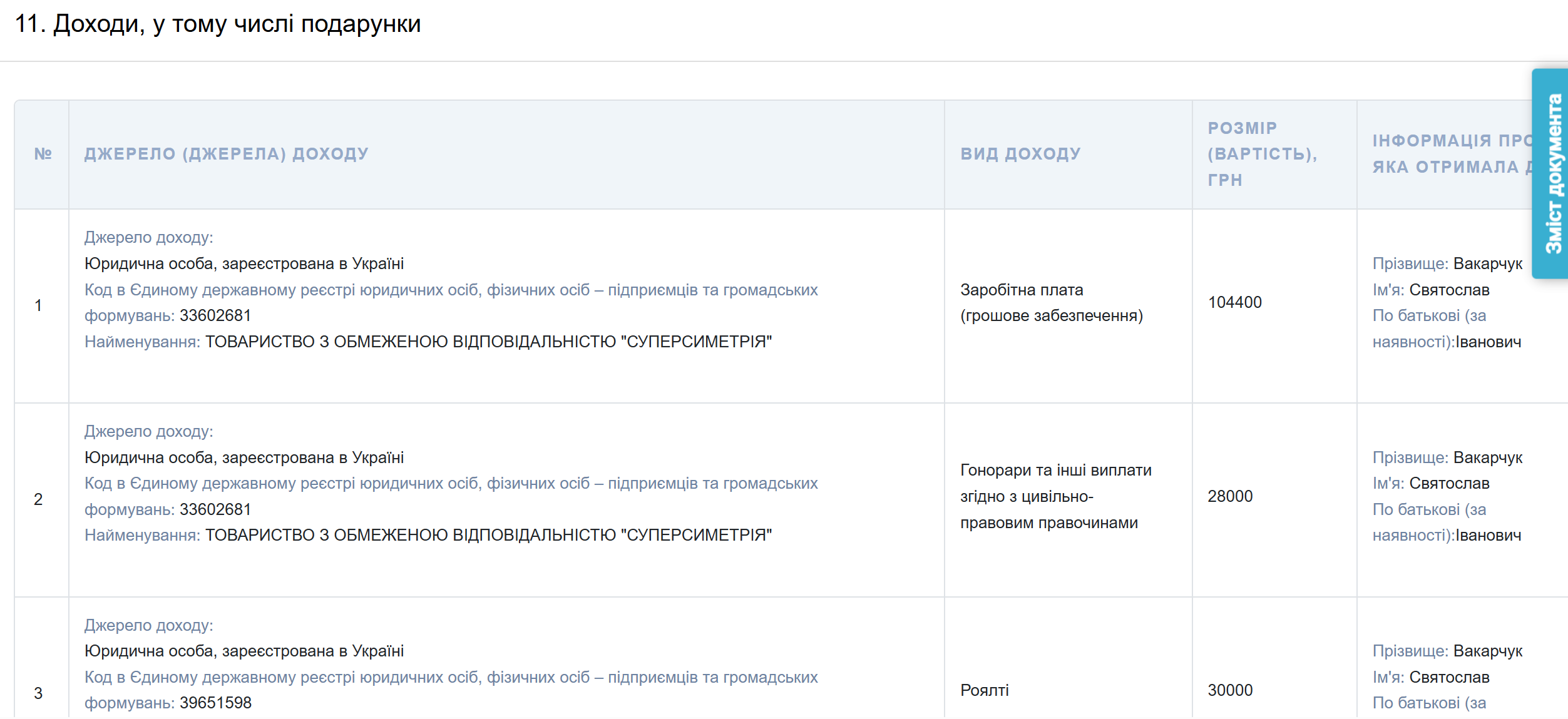This screenshot has height=719, width=1568.
Task: Click the section heading '11. Доходи, у тому числі подарунки'
Action: 217,24
